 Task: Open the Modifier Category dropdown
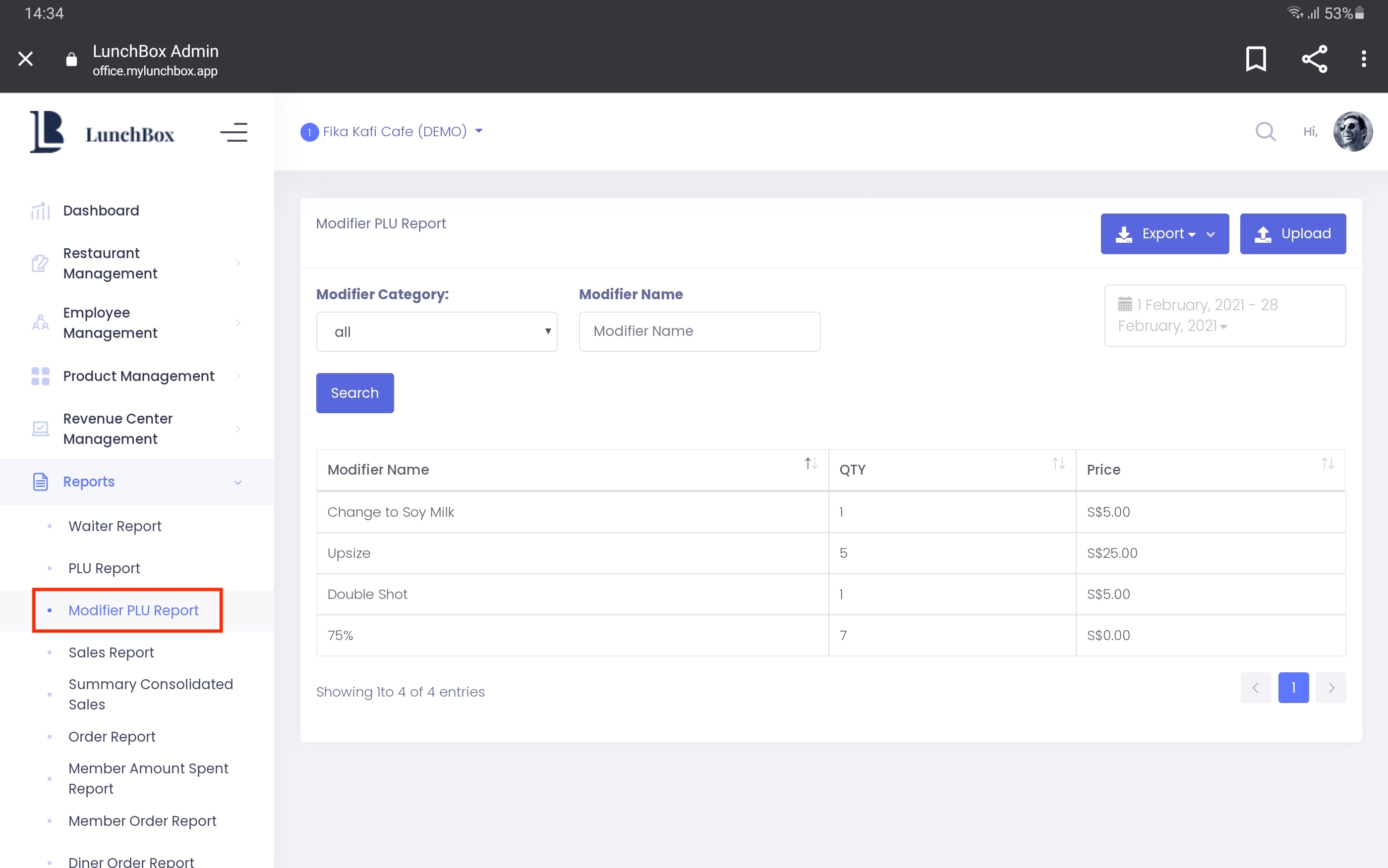point(436,332)
